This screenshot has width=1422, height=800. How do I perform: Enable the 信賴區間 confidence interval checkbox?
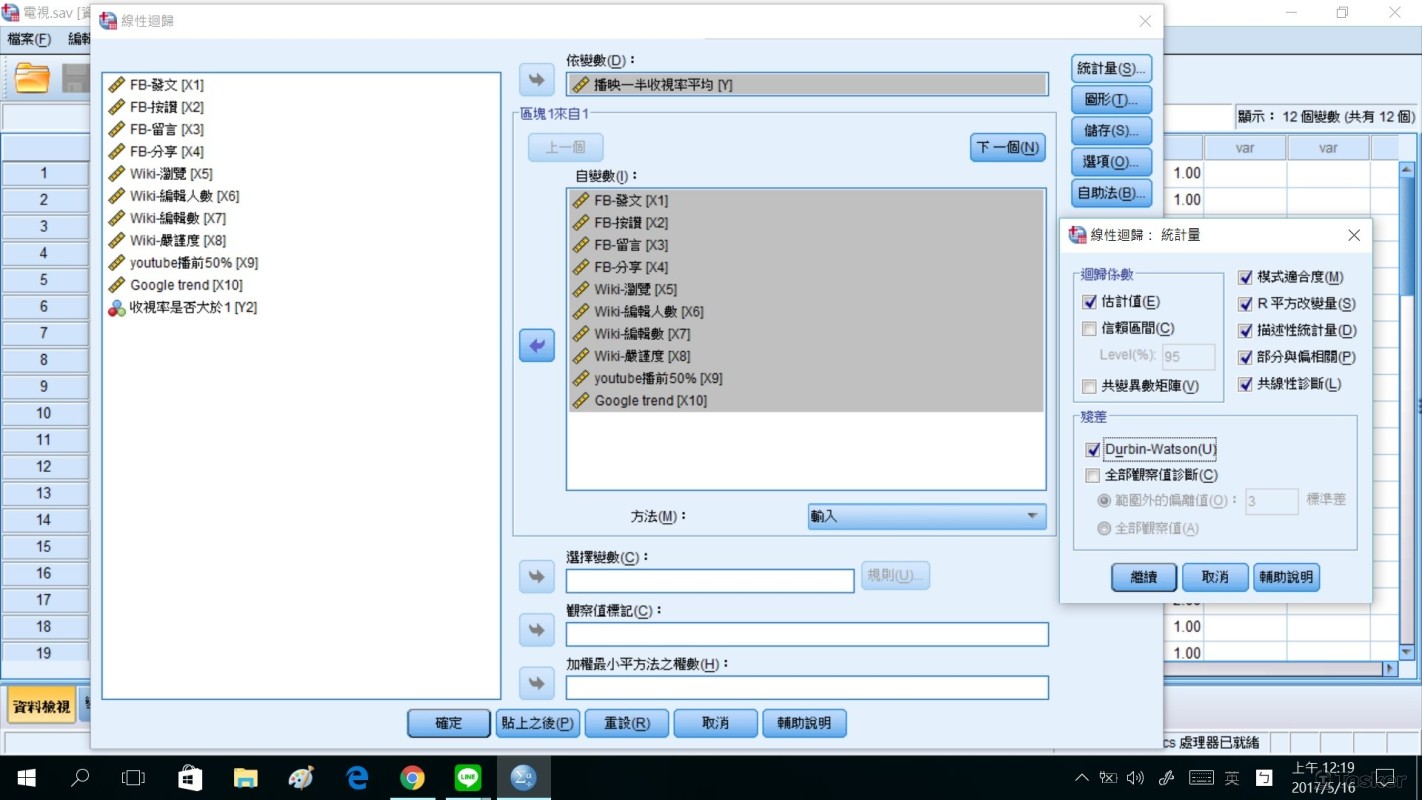tap(1090, 329)
